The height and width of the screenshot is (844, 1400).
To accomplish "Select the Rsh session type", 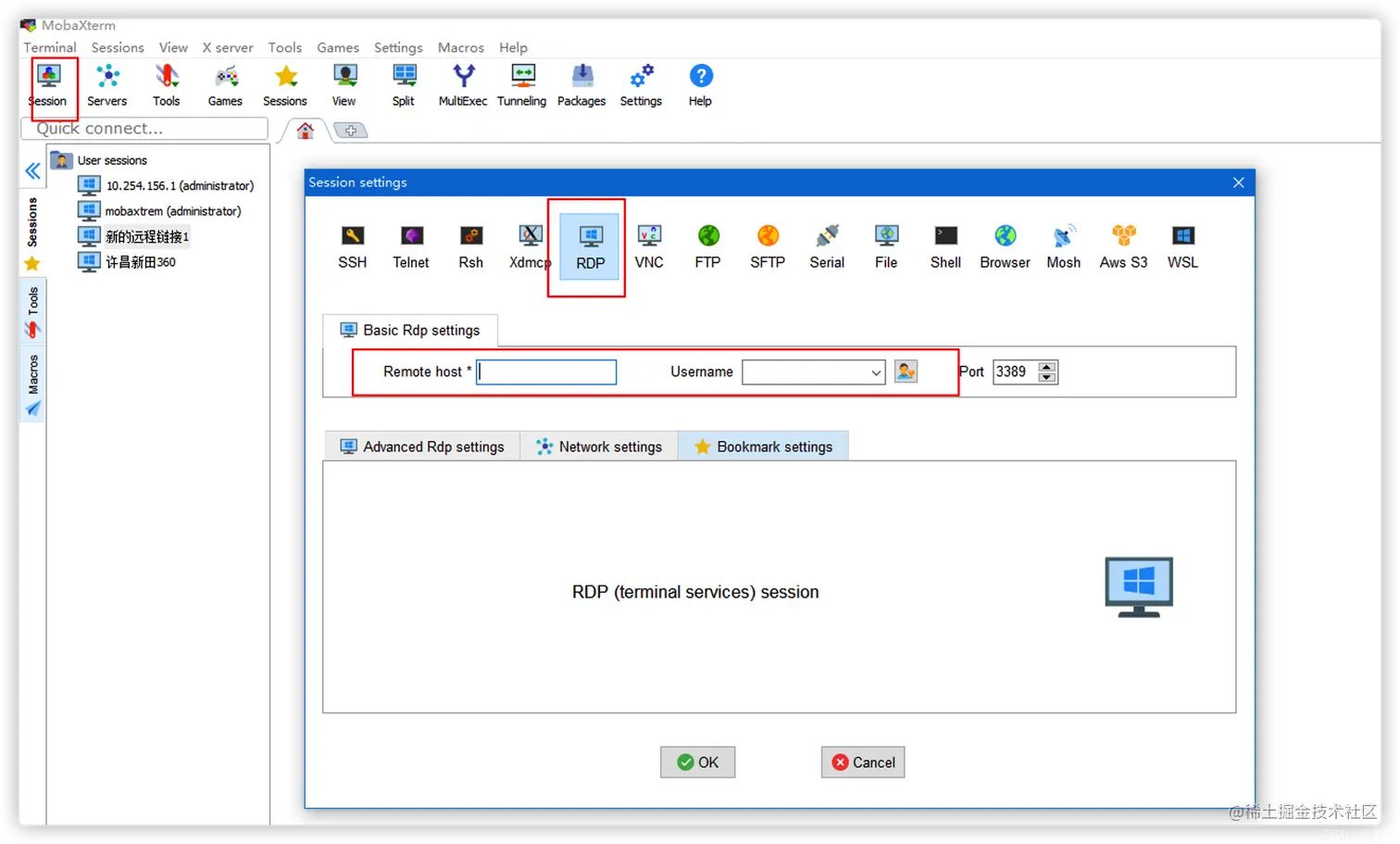I will tap(471, 247).
